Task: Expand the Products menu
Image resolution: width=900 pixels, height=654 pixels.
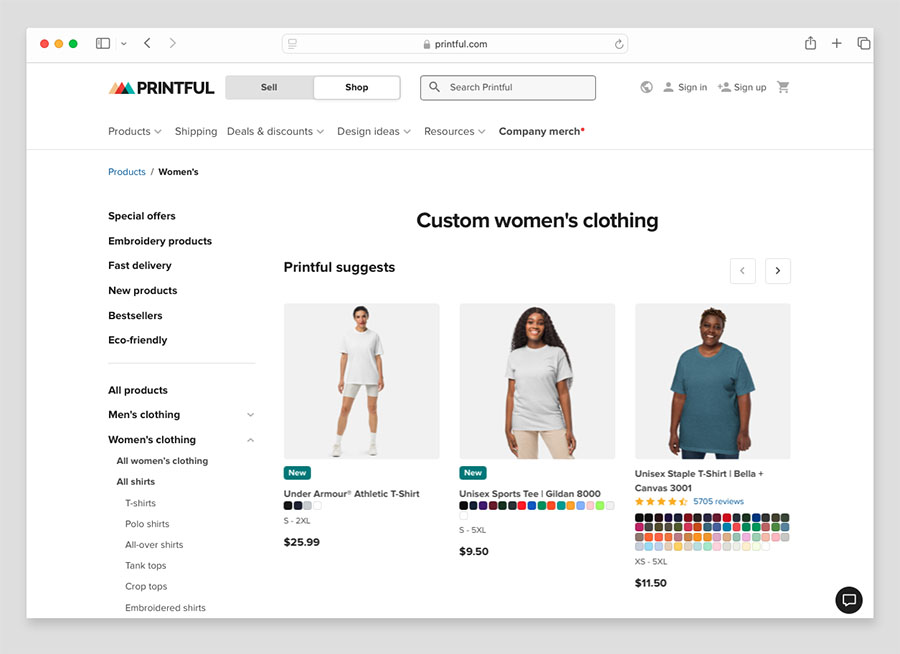Action: [x=135, y=131]
